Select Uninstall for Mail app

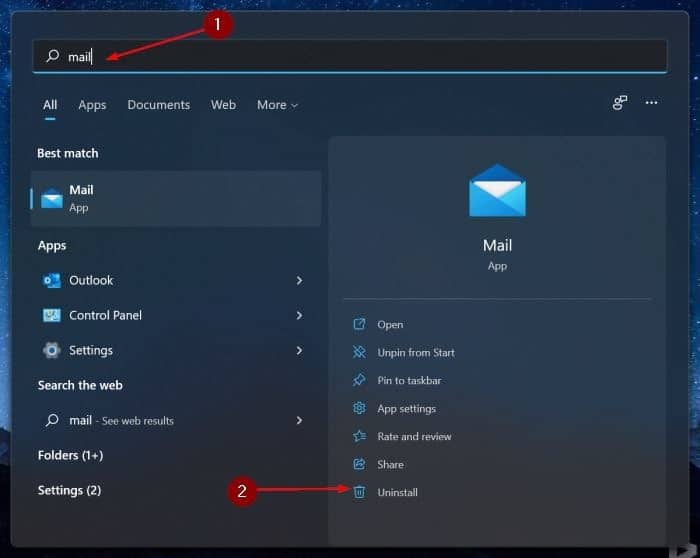398,492
